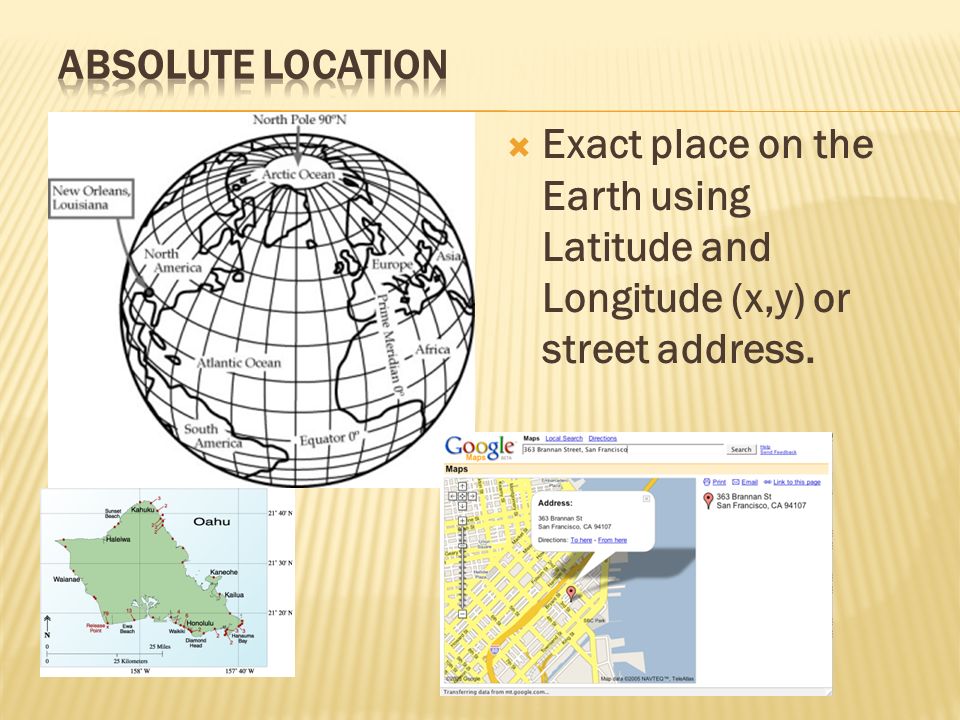Screen dimensions: 960x720
Task: Click the printer icon next to Print
Action: pos(707,482)
